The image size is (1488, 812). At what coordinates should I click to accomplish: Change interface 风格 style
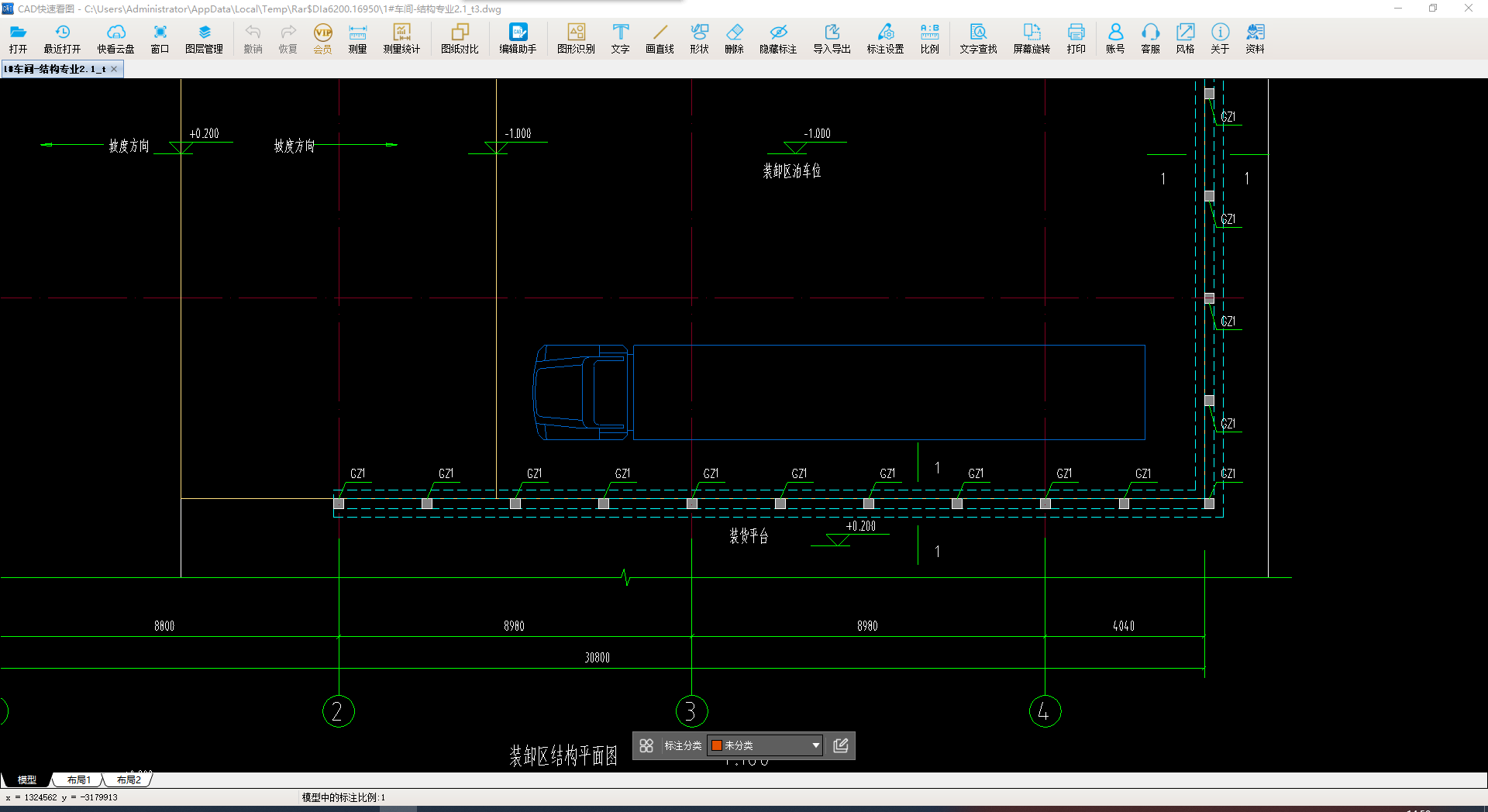point(1185,39)
